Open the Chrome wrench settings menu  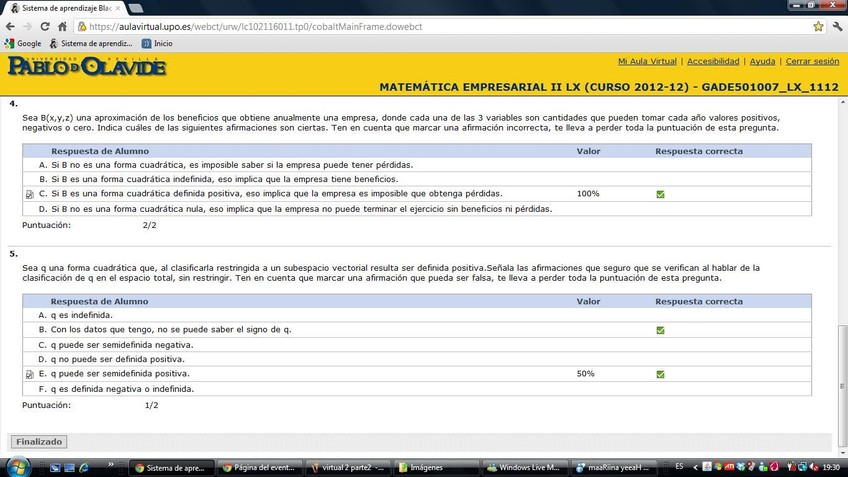point(837,26)
